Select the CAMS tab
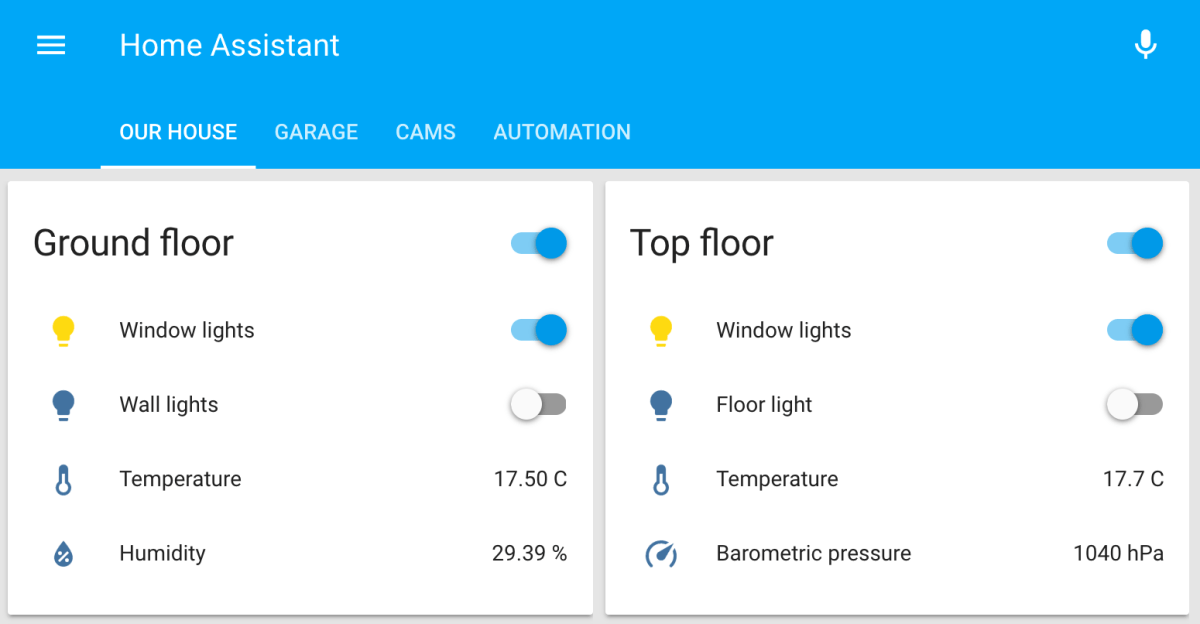The image size is (1200, 624). click(x=425, y=131)
